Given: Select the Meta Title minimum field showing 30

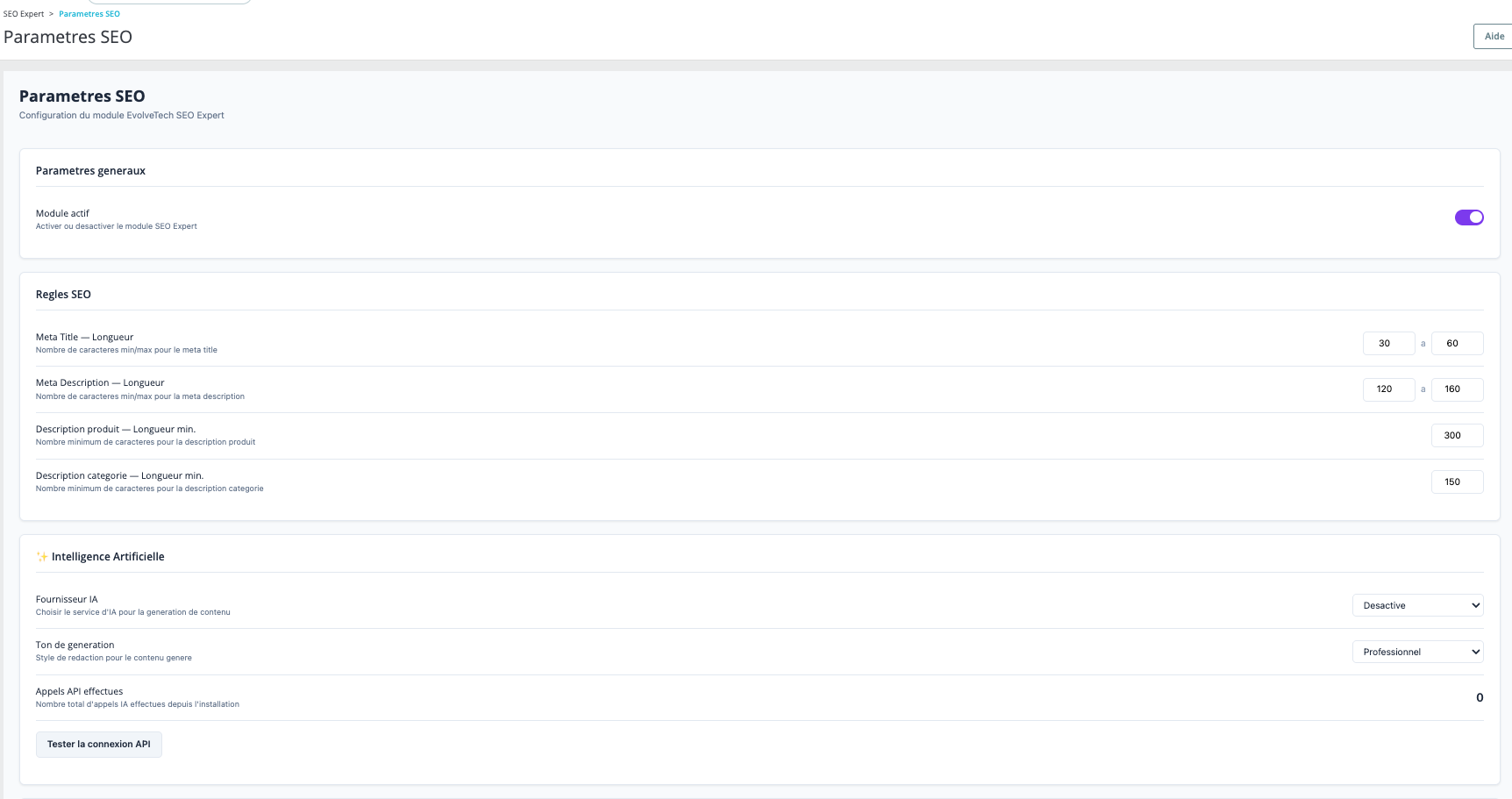Looking at the screenshot, I should click(1388, 343).
